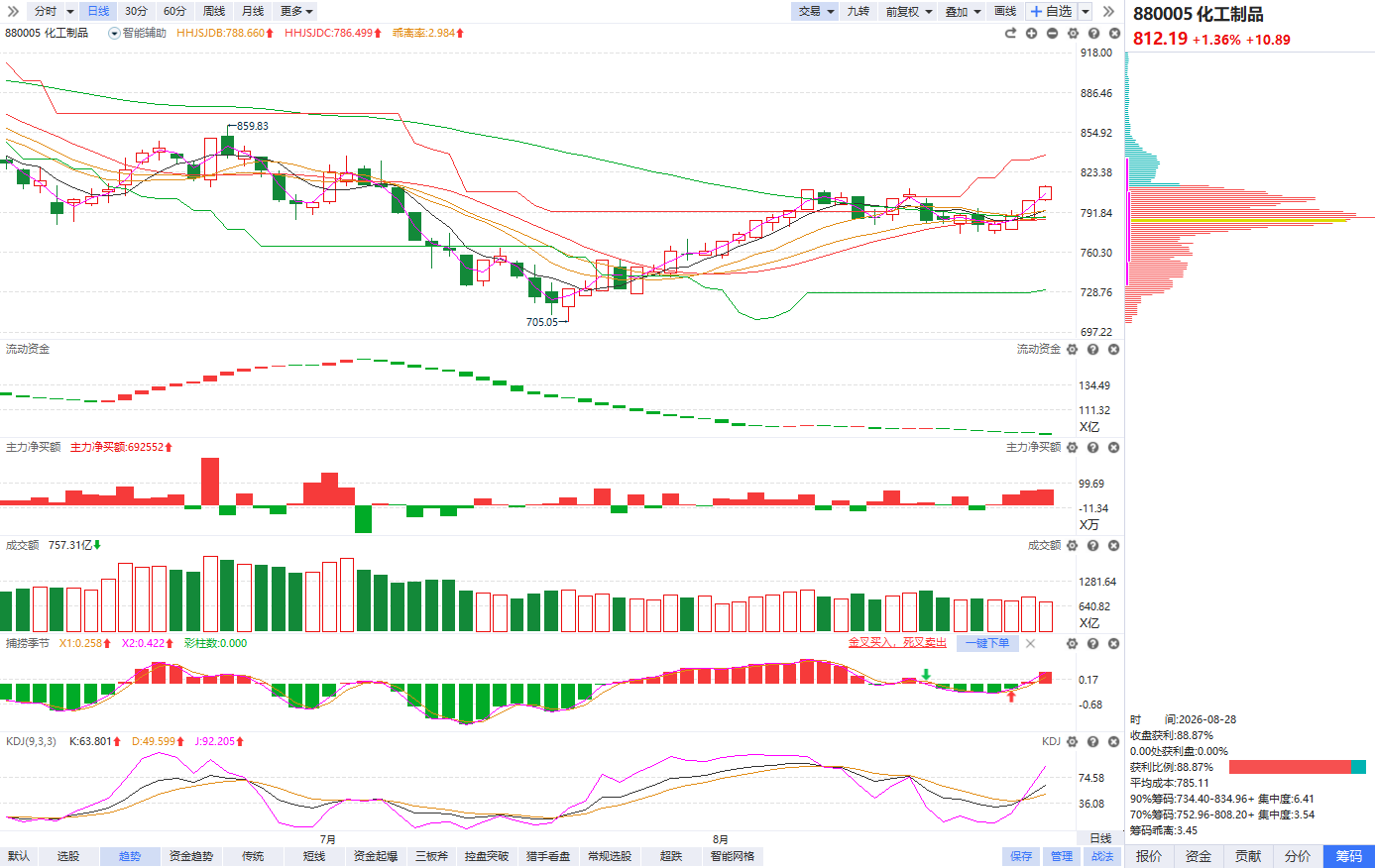Dismiss 一键下单 bar with X icon
1375x868 pixels.
[x=1030, y=643]
